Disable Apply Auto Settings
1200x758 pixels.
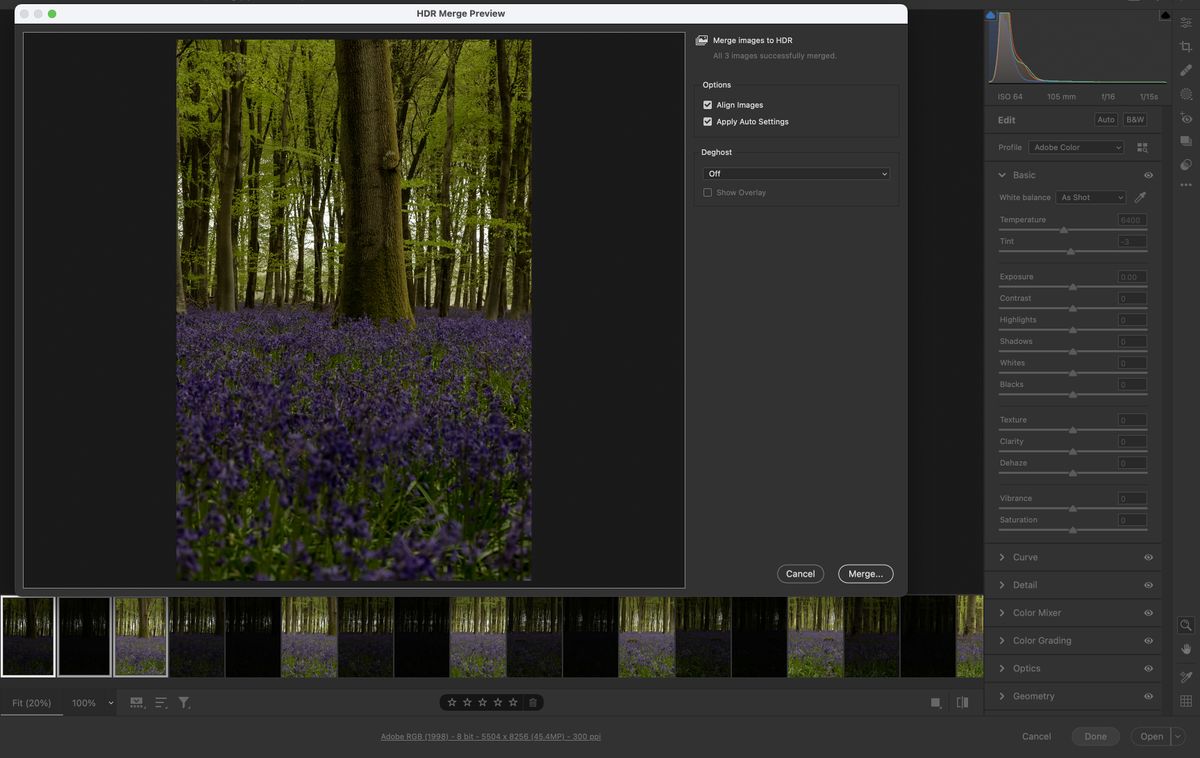tap(708, 121)
